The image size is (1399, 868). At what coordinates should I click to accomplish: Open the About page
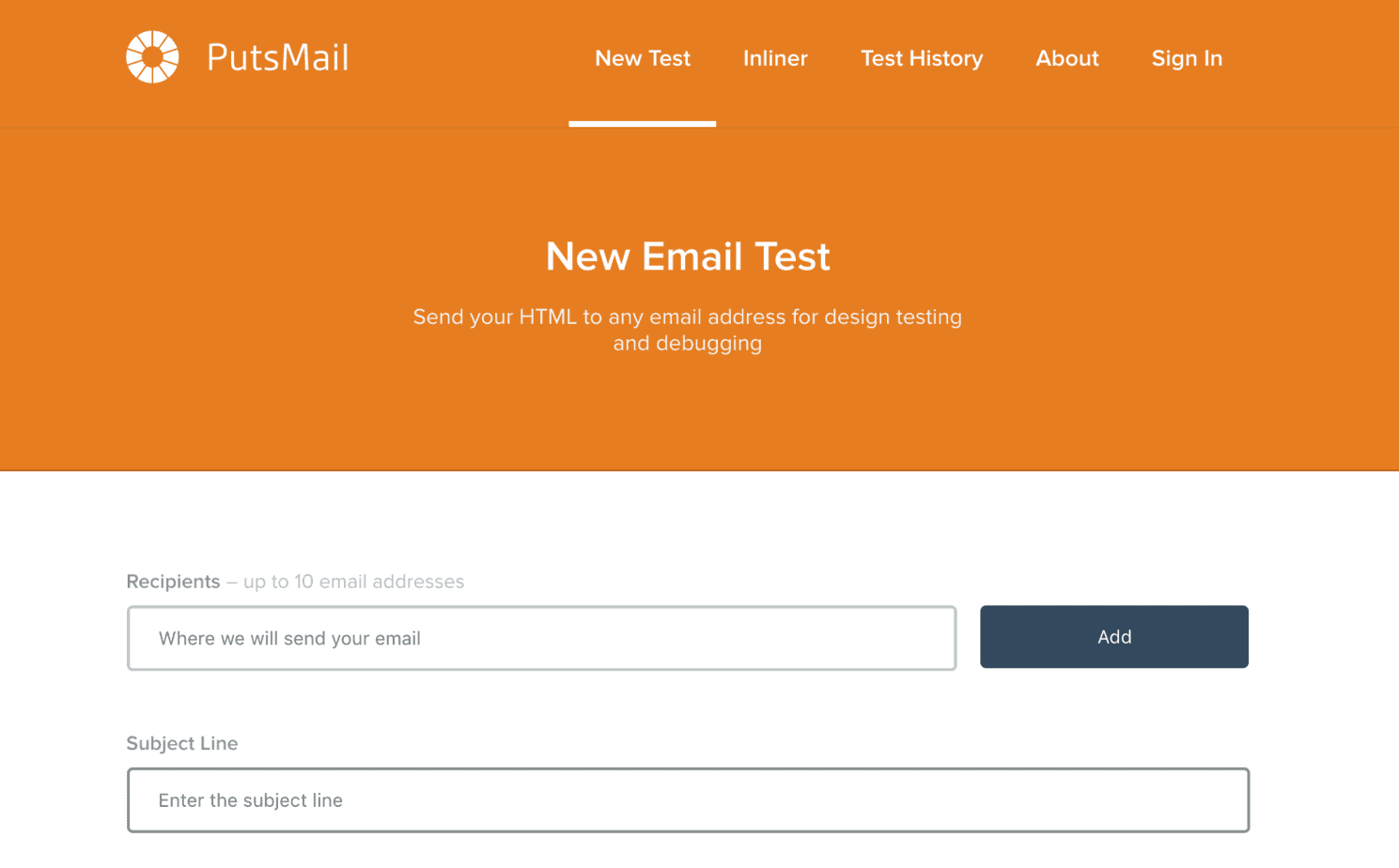1066,58
